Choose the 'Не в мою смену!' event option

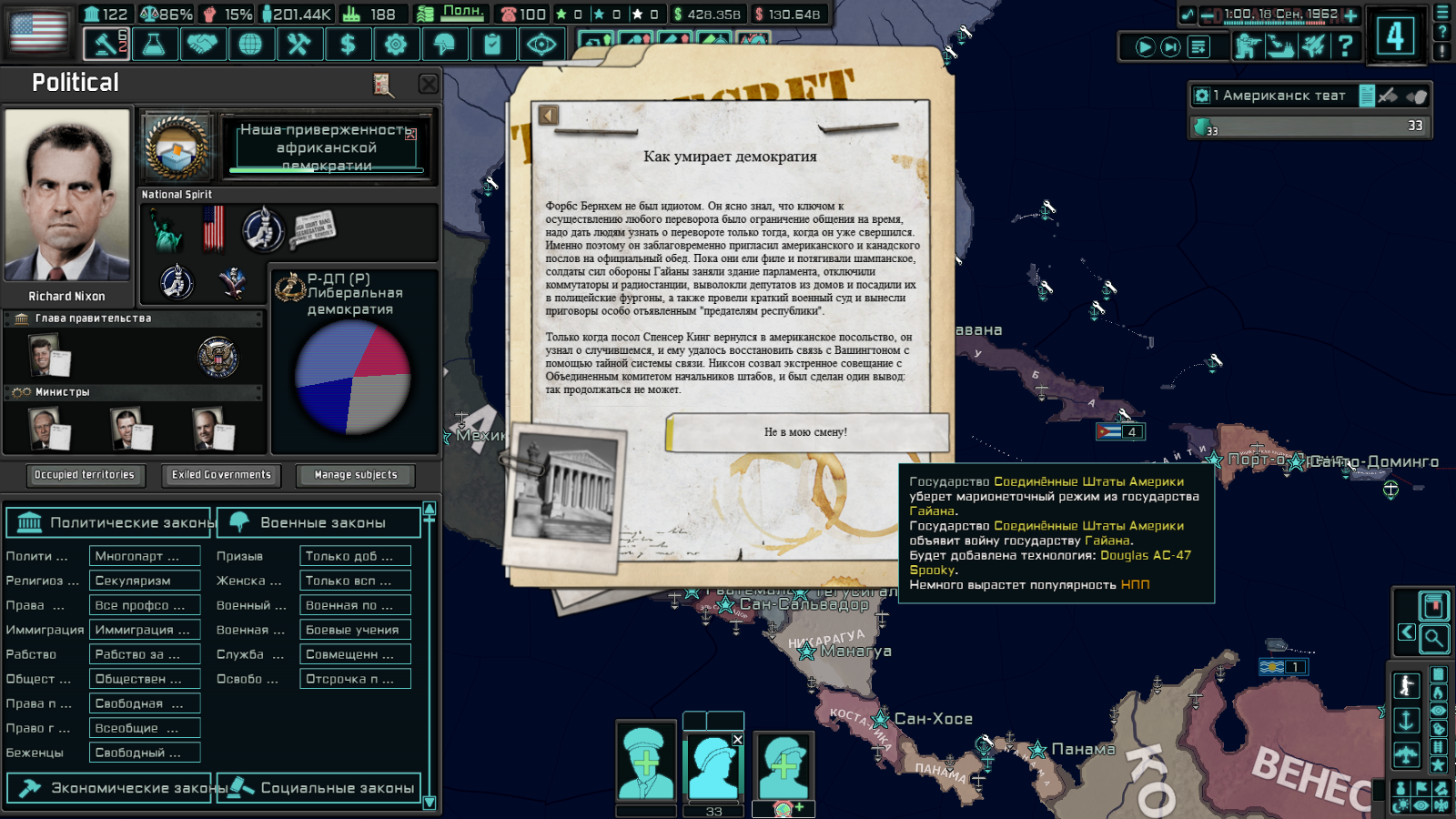click(x=807, y=432)
